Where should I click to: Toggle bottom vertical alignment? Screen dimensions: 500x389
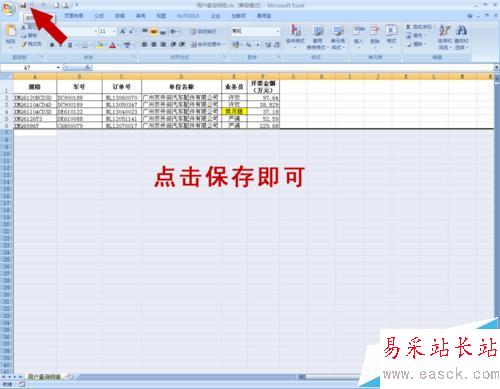coord(163,32)
